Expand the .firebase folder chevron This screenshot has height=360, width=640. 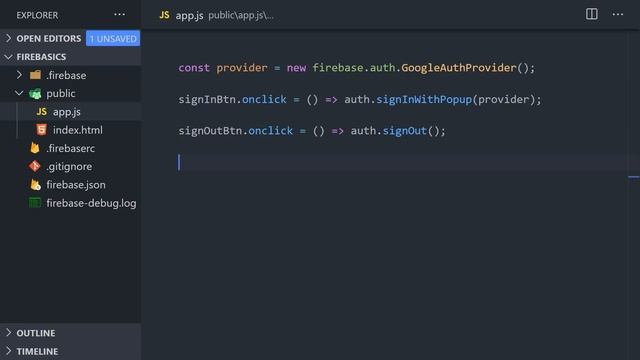(x=19, y=75)
